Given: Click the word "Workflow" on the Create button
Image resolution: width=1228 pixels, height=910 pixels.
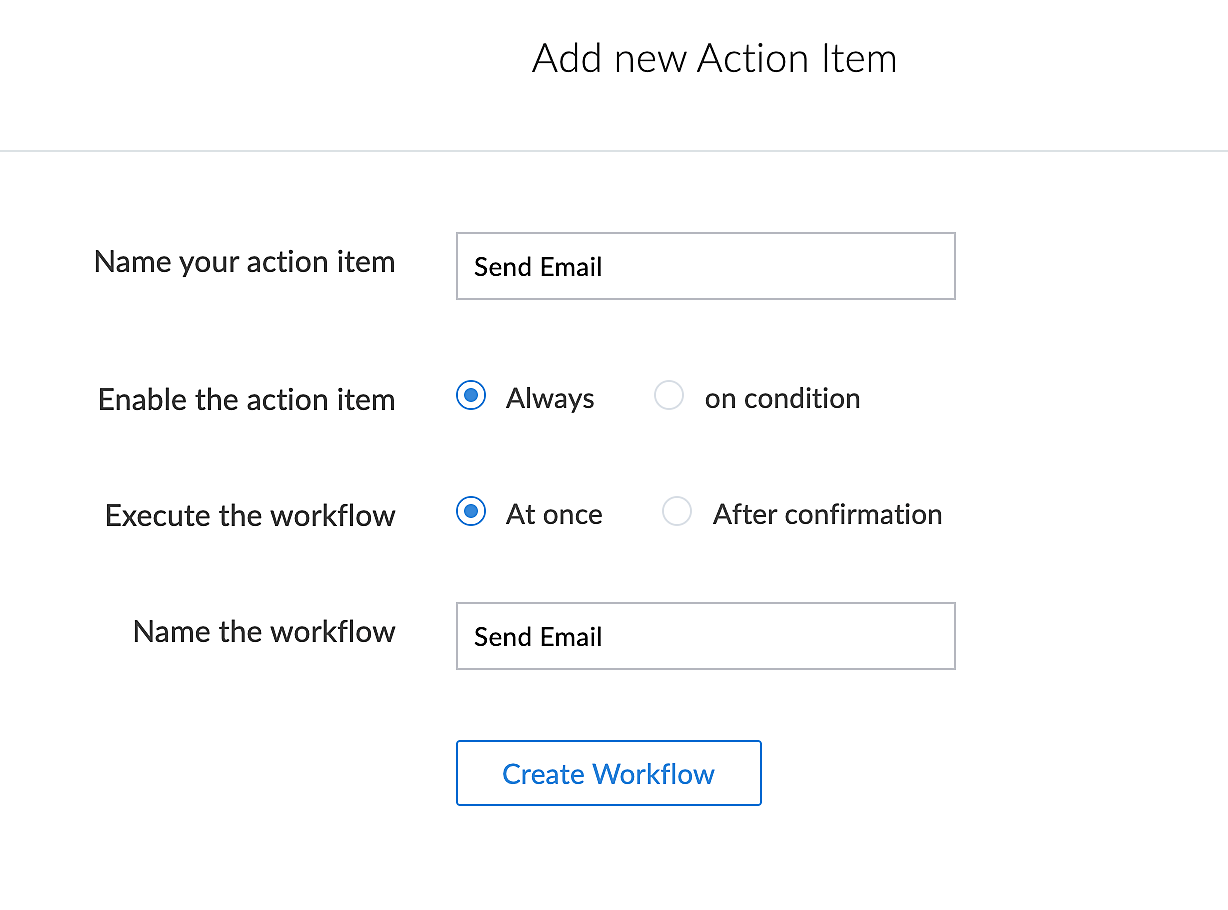Looking at the screenshot, I should pos(653,774).
